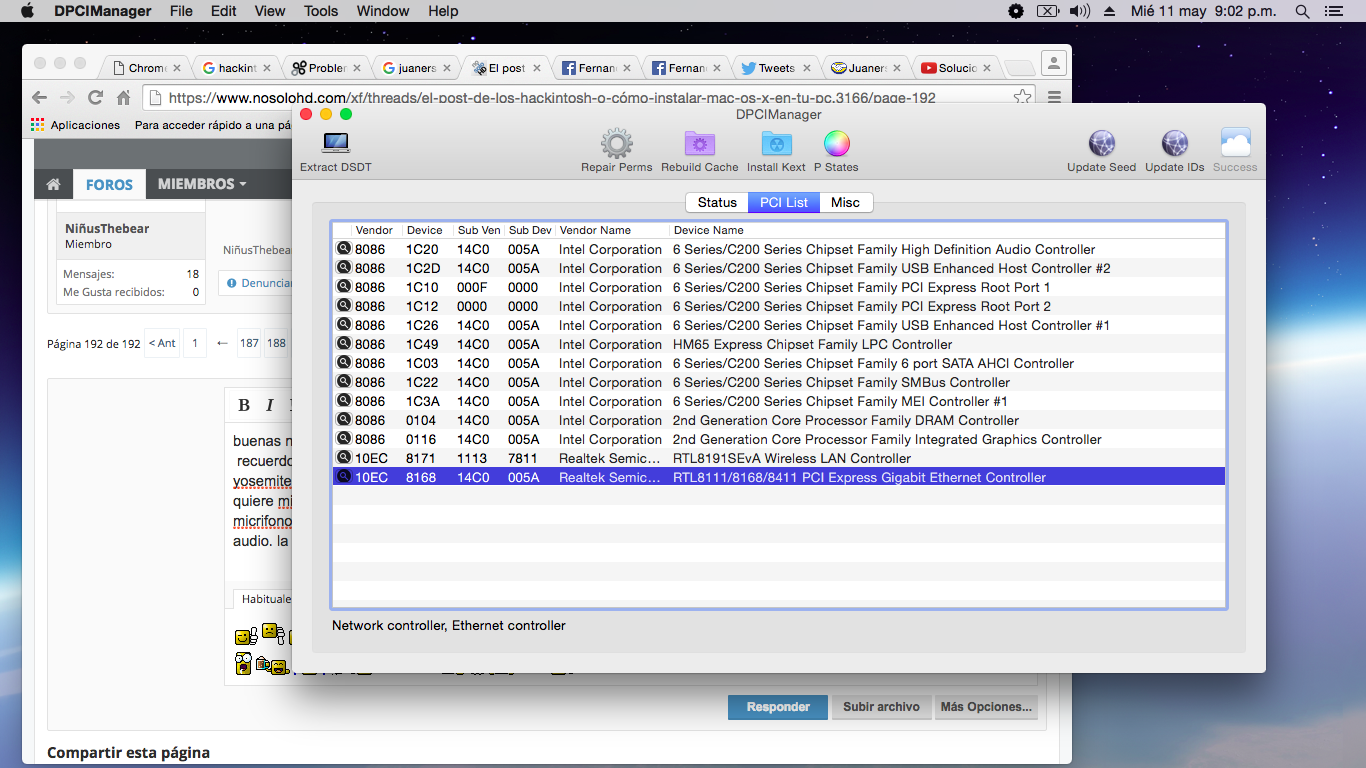1366x768 pixels.
Task: Select the PCI Express Root Port 2 row
Action: point(779,306)
